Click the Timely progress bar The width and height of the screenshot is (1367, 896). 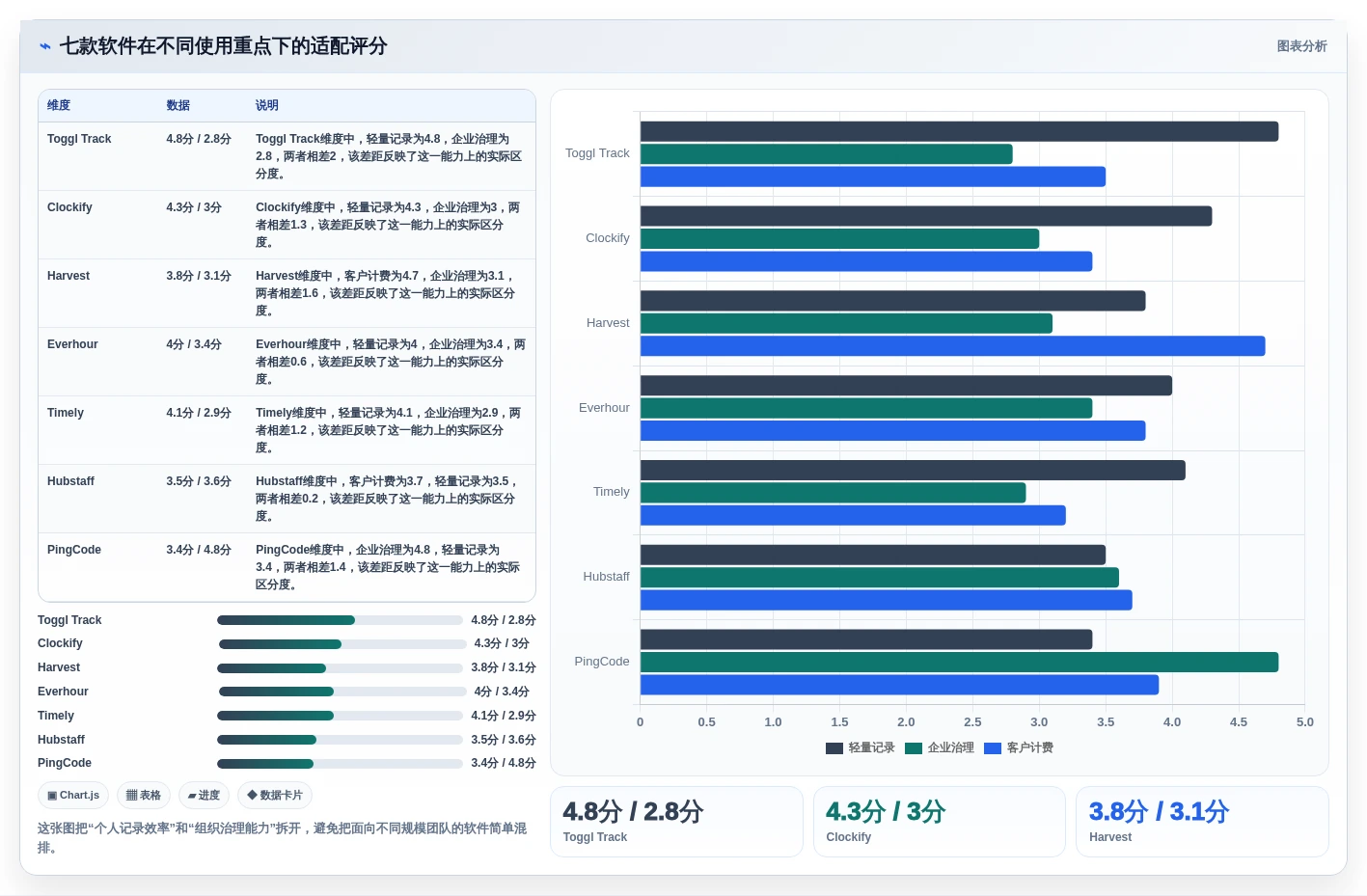tap(340, 716)
